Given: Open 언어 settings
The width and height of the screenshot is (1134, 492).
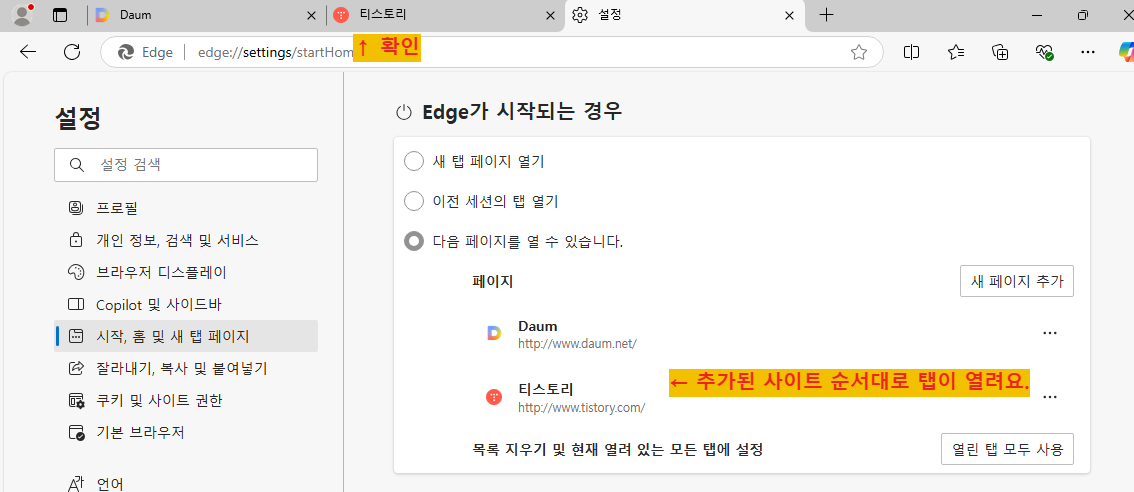Looking at the screenshot, I should (x=186, y=483).
